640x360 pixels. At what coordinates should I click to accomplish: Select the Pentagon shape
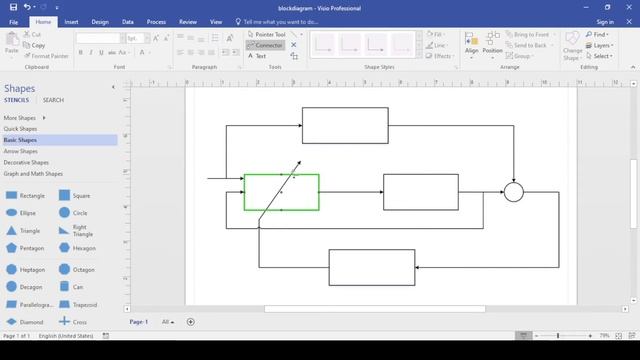pos(25,248)
